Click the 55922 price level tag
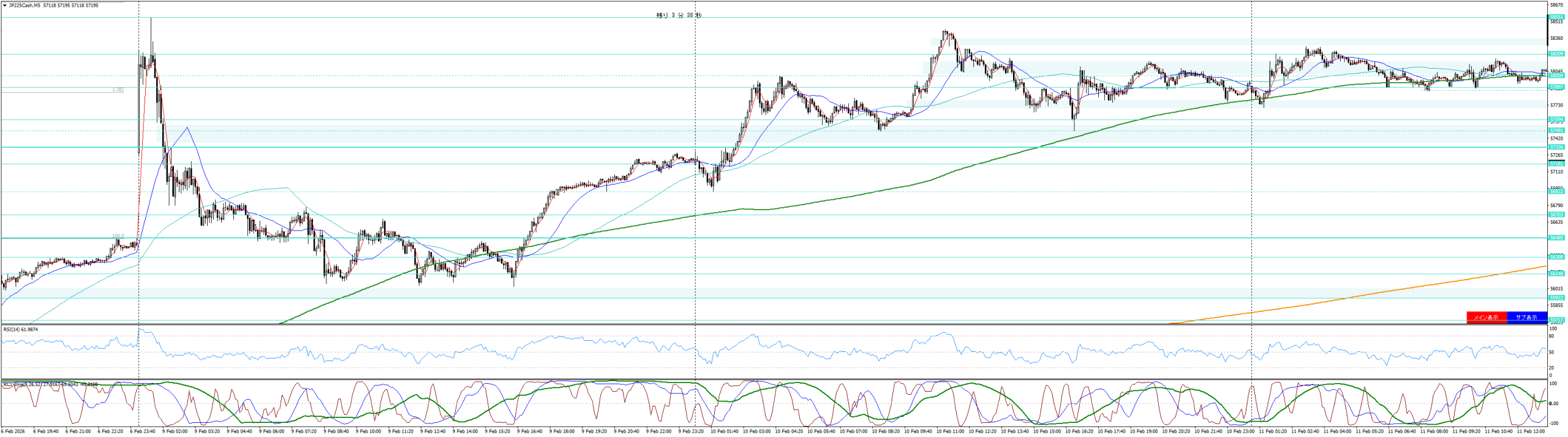Image resolution: width=1568 pixels, height=437 pixels. click(x=1556, y=298)
